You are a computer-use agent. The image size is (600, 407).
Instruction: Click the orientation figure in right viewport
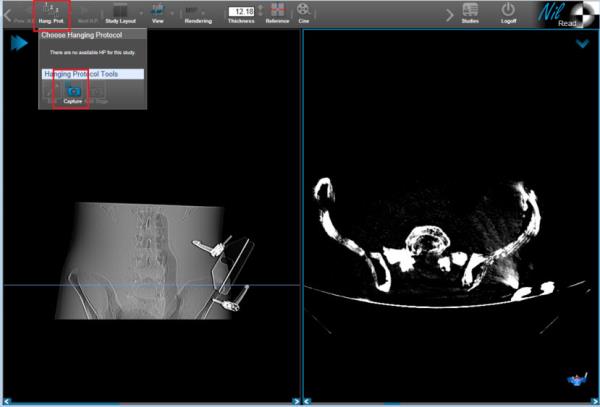point(576,378)
